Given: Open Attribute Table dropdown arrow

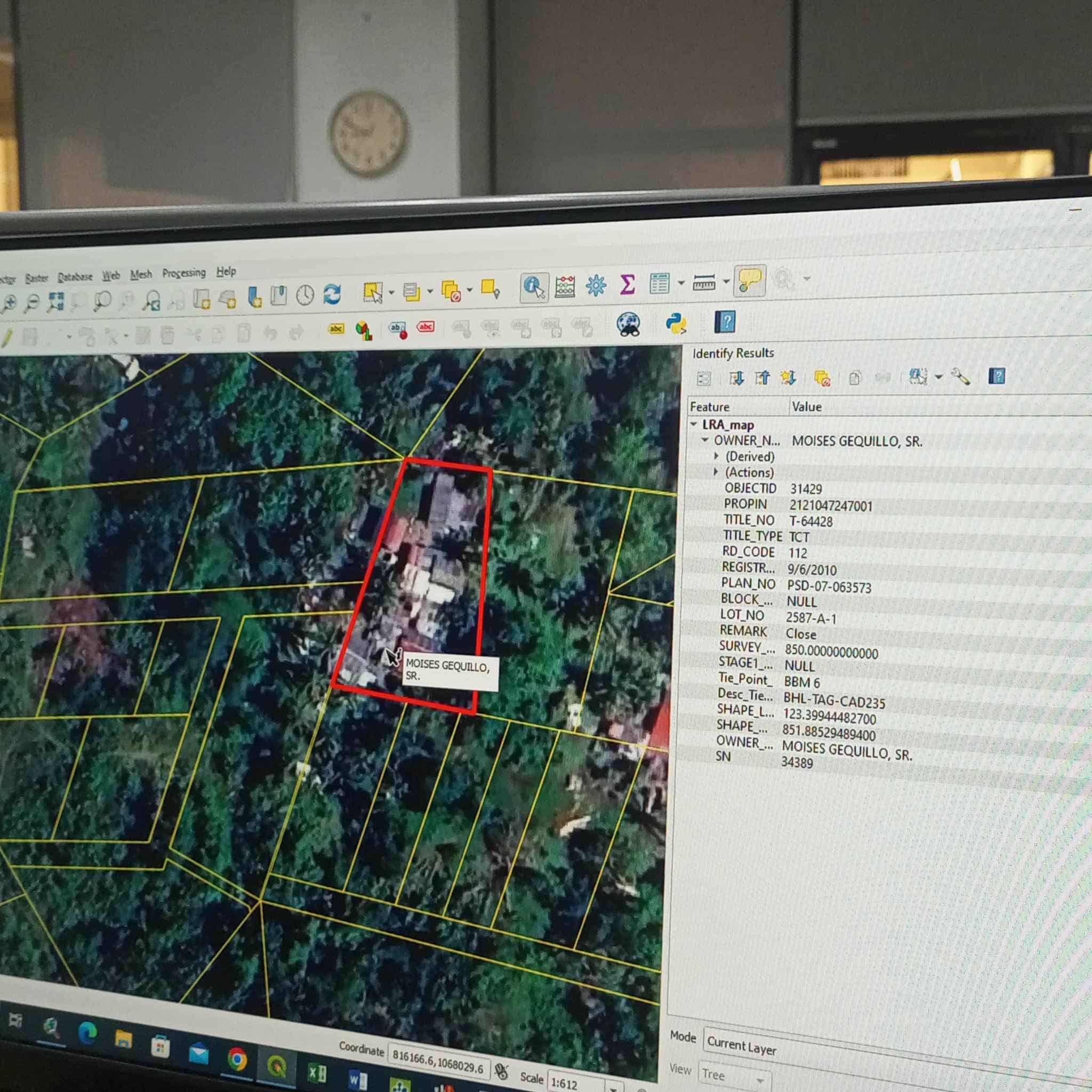Looking at the screenshot, I should pyautogui.click(x=681, y=282).
